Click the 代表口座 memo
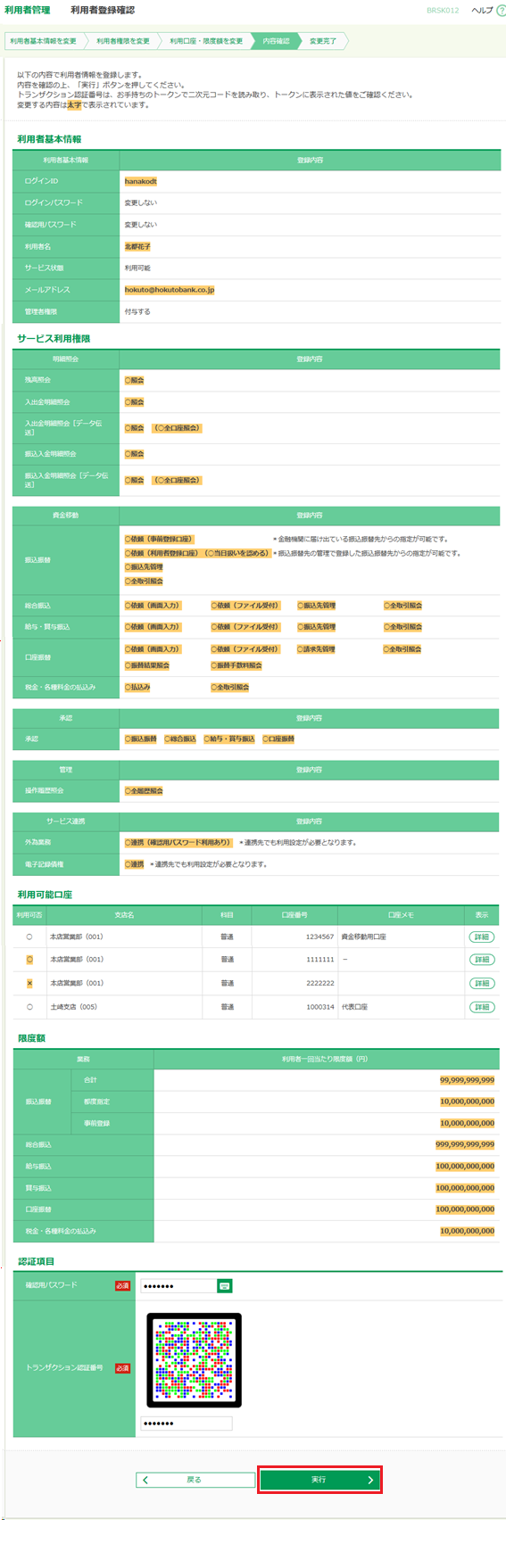The height and width of the screenshot is (1568, 506). pyautogui.click(x=354, y=1007)
